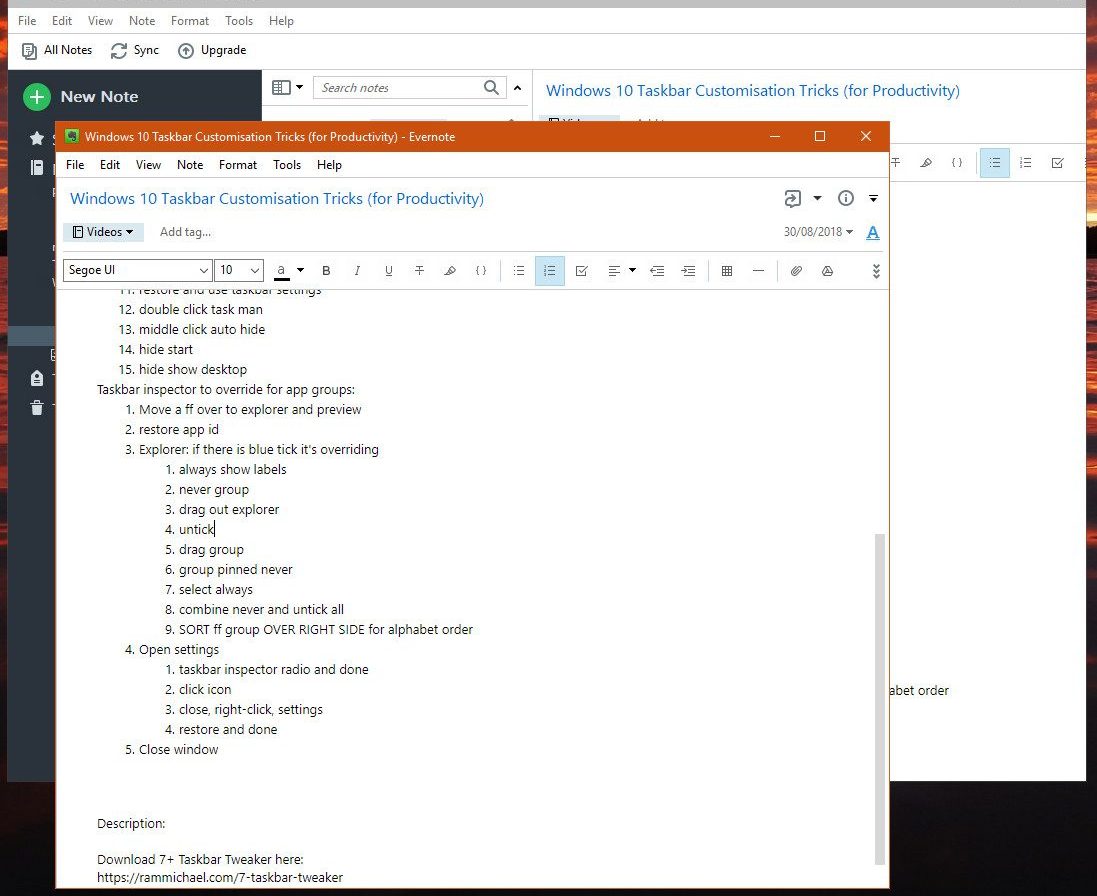1097x896 pixels.
Task: Open Edit menu in front note window
Action: click(110, 165)
